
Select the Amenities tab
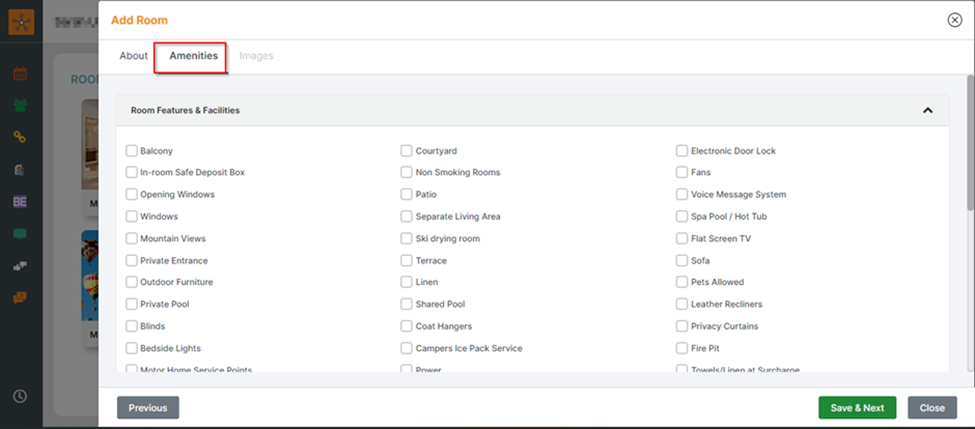click(x=193, y=56)
